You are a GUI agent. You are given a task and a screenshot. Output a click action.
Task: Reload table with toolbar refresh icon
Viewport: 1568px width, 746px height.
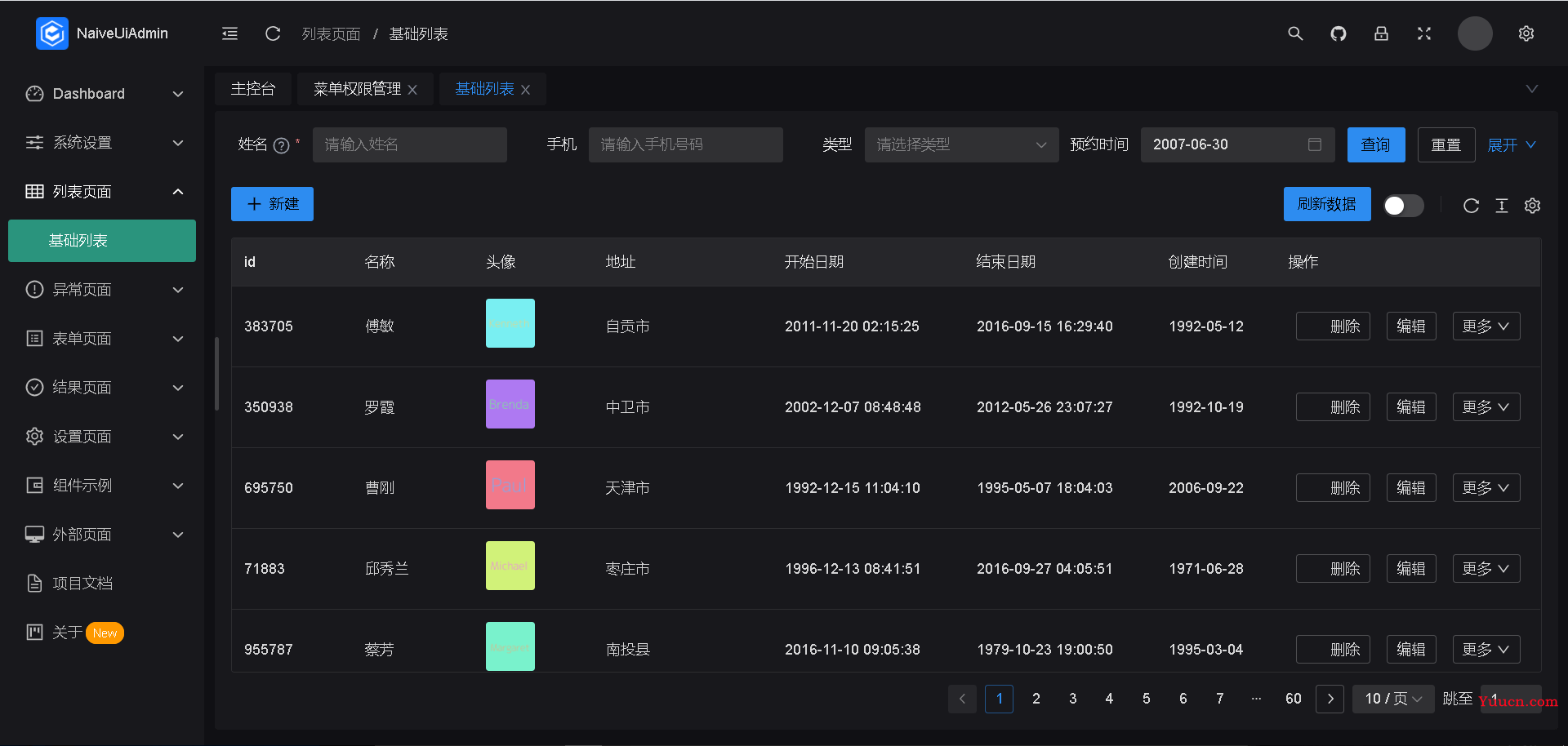1471,206
